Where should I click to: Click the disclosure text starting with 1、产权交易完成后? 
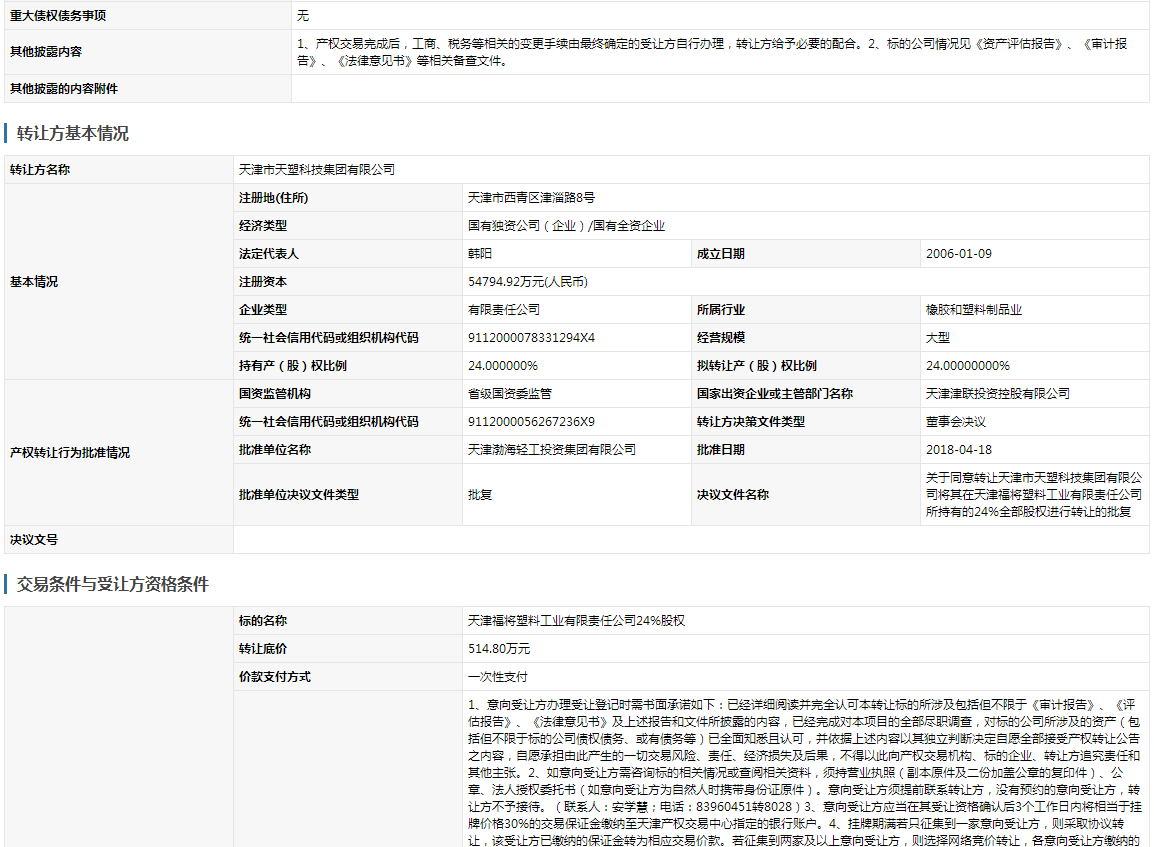[x=712, y=52]
